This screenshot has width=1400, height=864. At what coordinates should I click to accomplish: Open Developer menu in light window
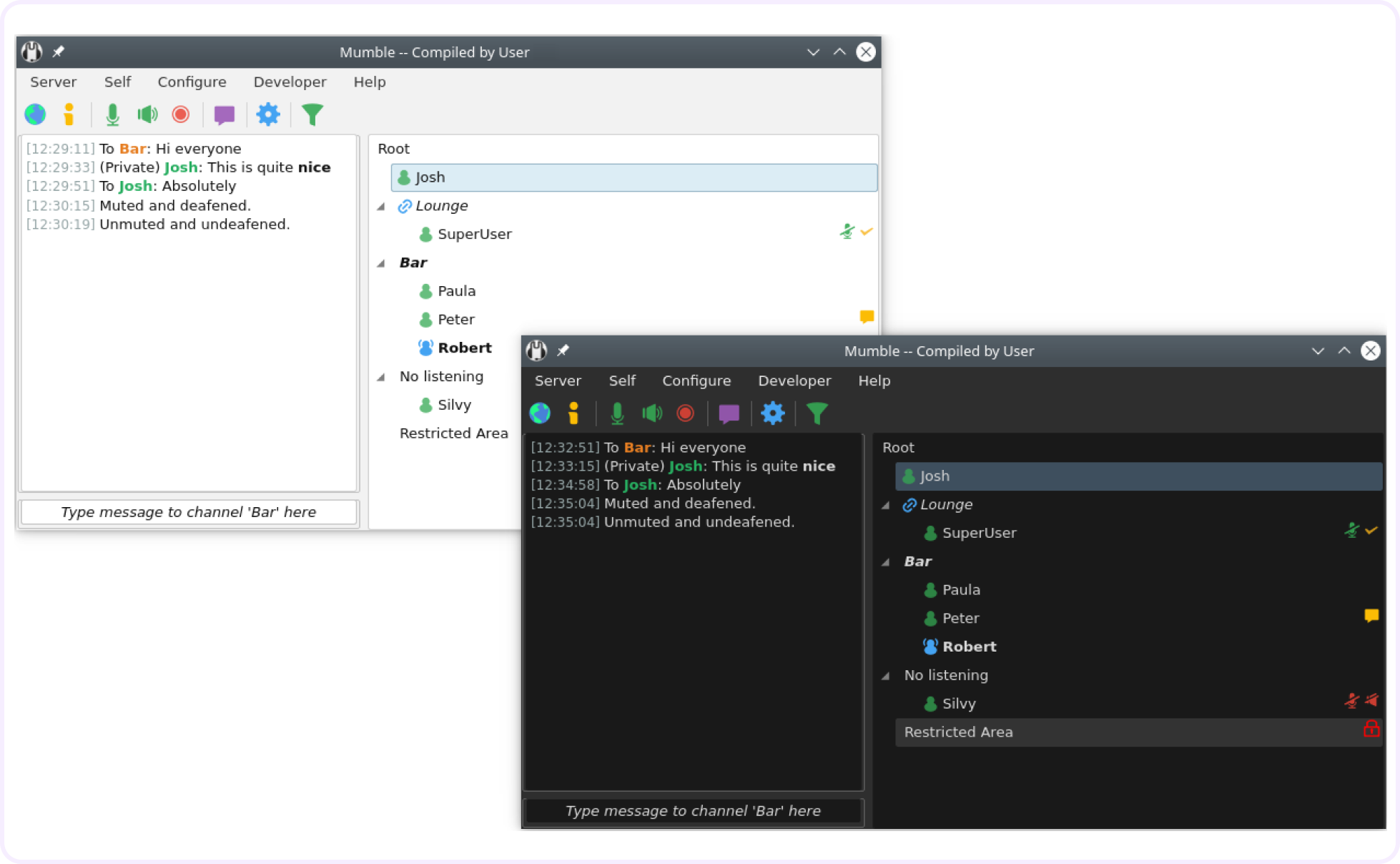tap(290, 82)
